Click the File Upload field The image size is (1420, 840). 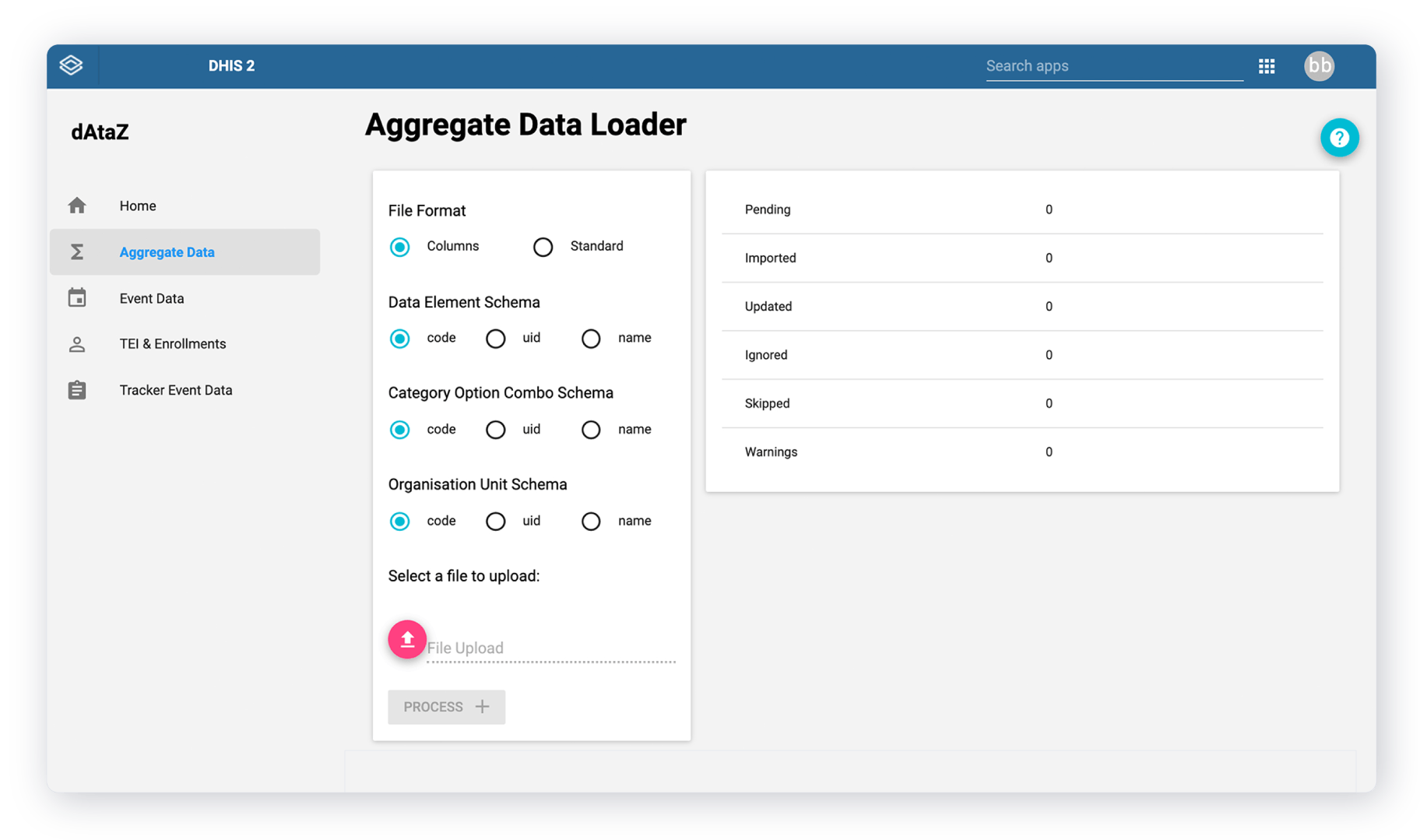[545, 647]
